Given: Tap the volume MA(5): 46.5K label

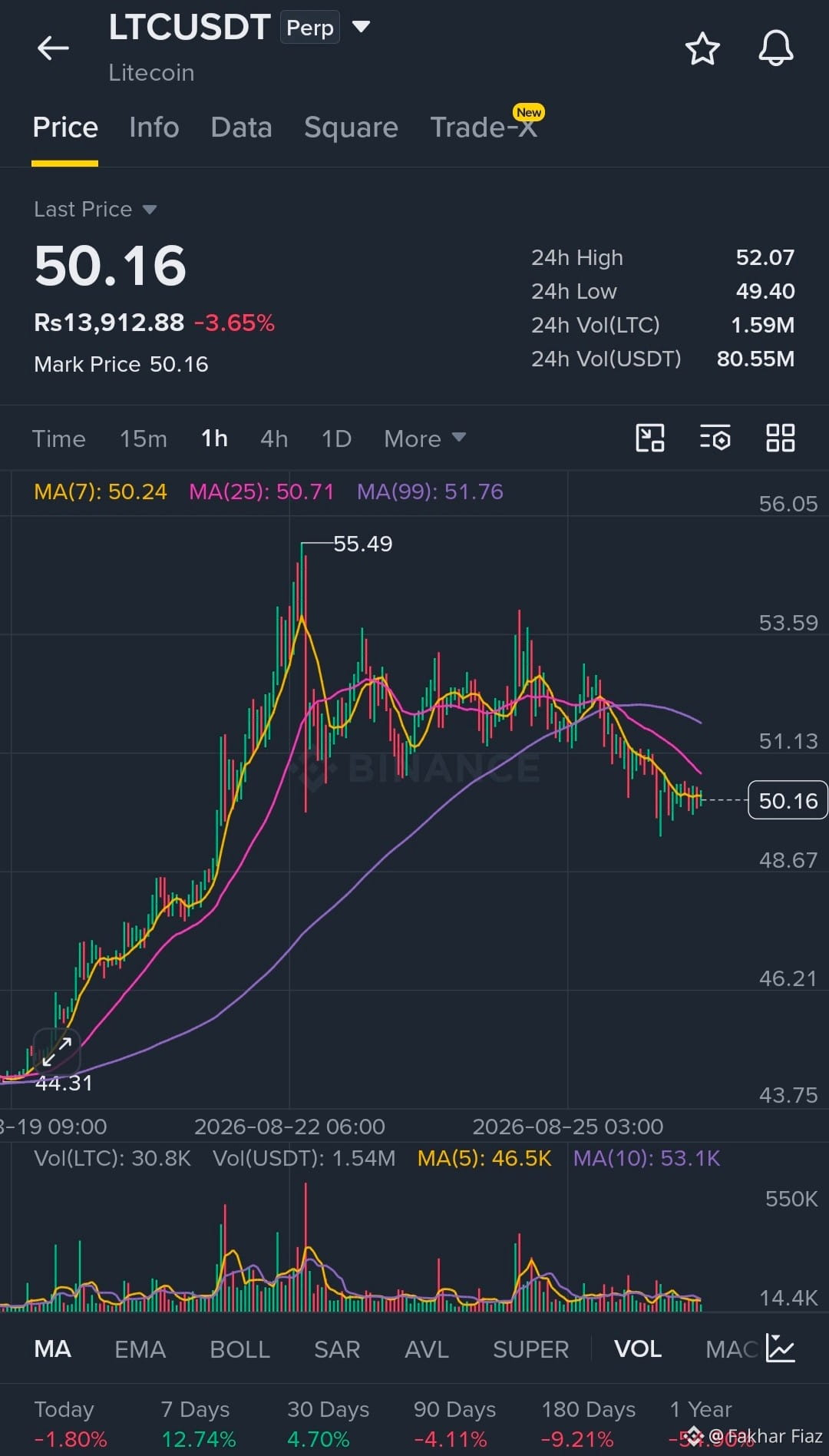Looking at the screenshot, I should coord(484,1158).
